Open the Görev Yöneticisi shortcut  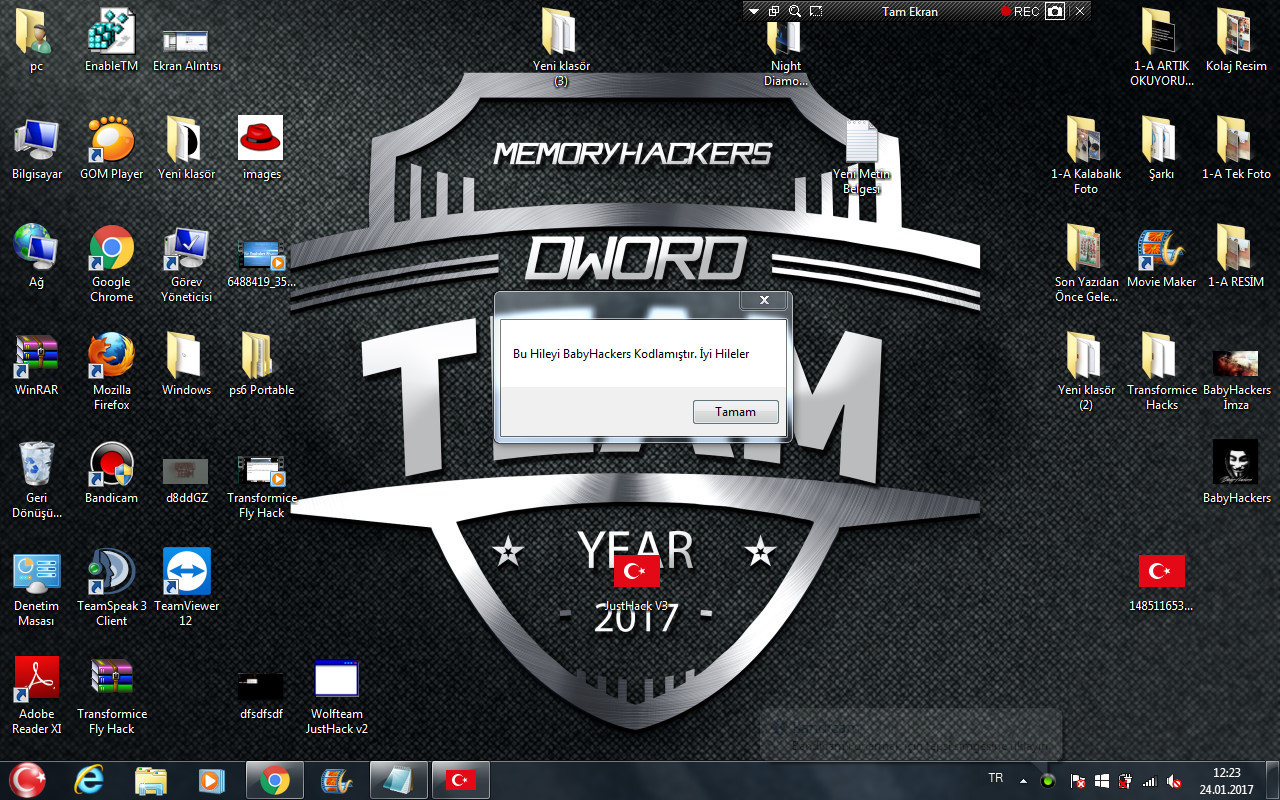tap(187, 264)
